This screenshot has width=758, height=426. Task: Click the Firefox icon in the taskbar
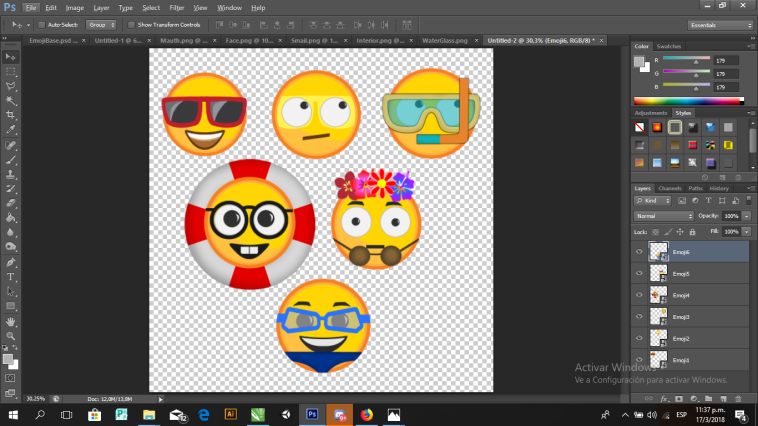(366, 413)
